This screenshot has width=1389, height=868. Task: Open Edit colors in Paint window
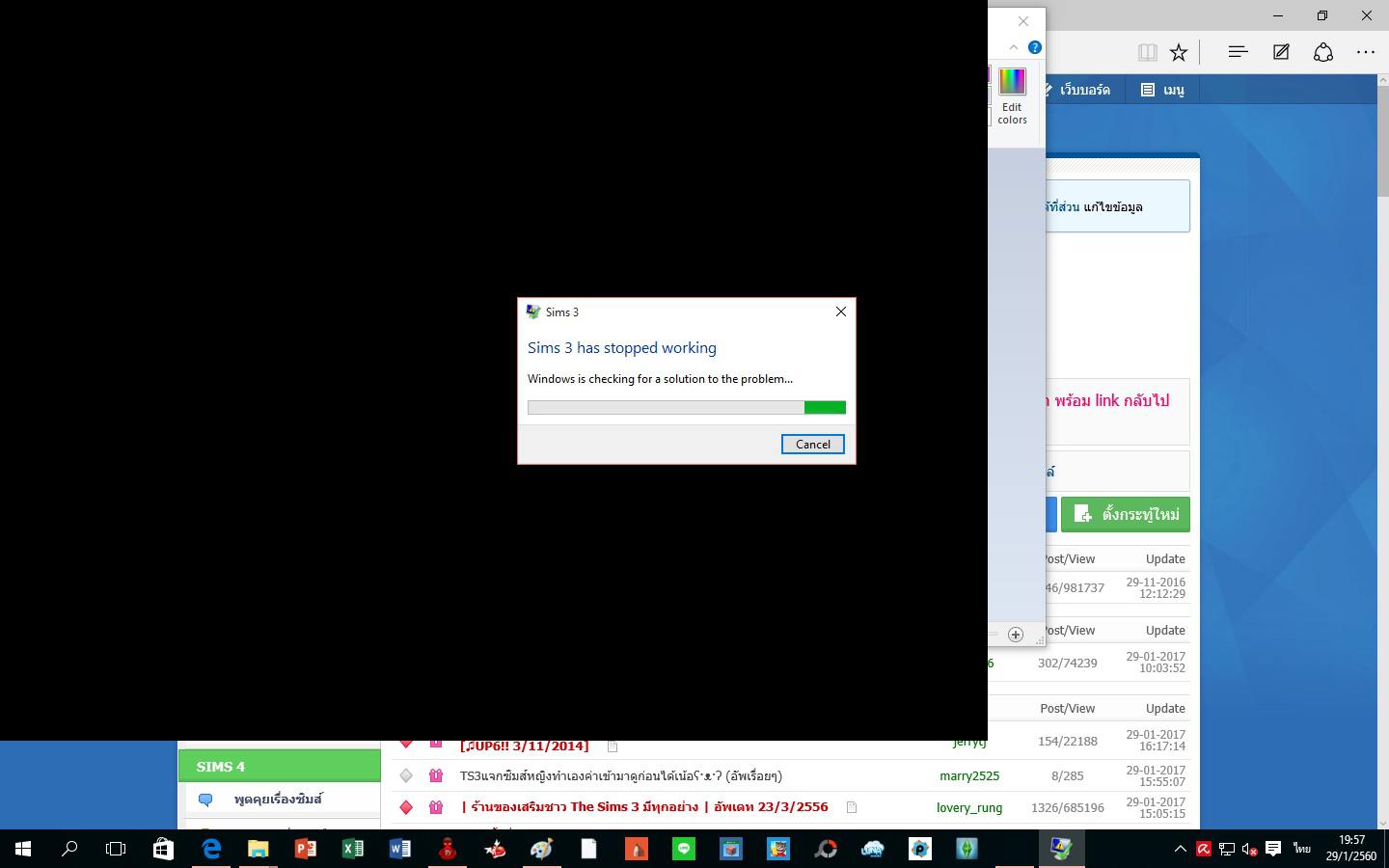point(1012,96)
